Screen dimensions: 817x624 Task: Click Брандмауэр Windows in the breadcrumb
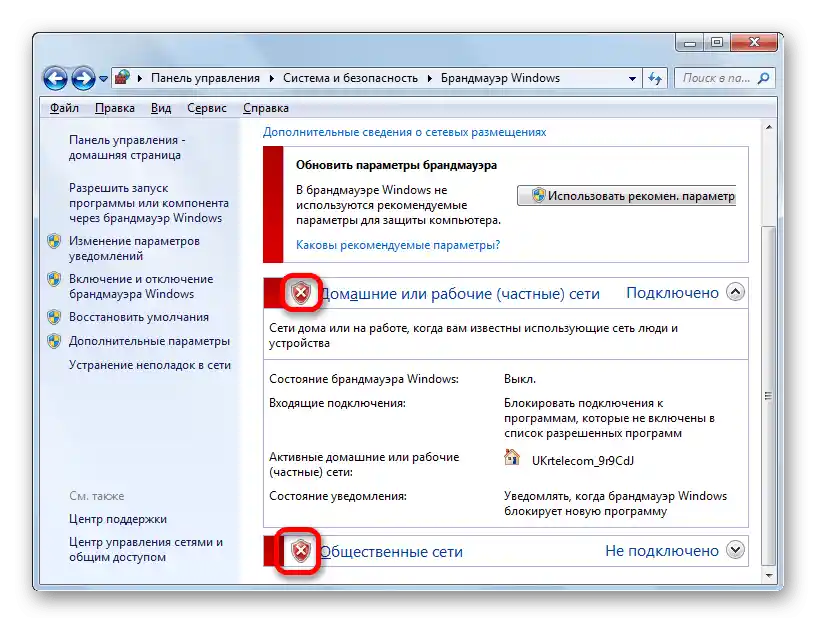click(500, 78)
